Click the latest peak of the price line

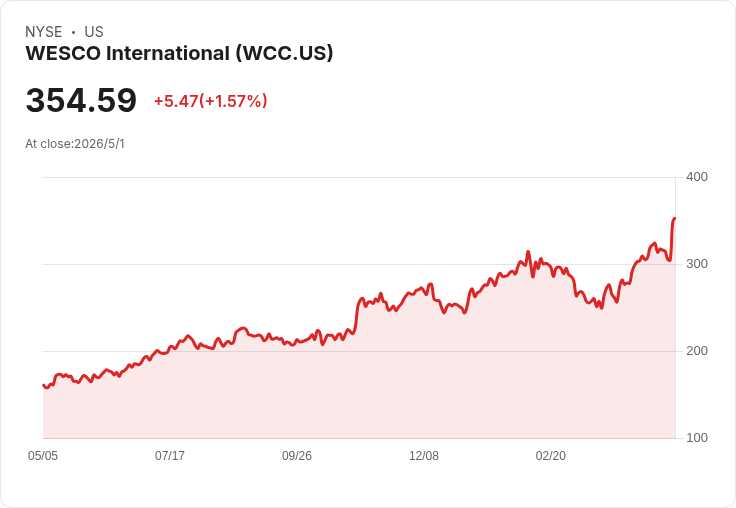coord(675,218)
